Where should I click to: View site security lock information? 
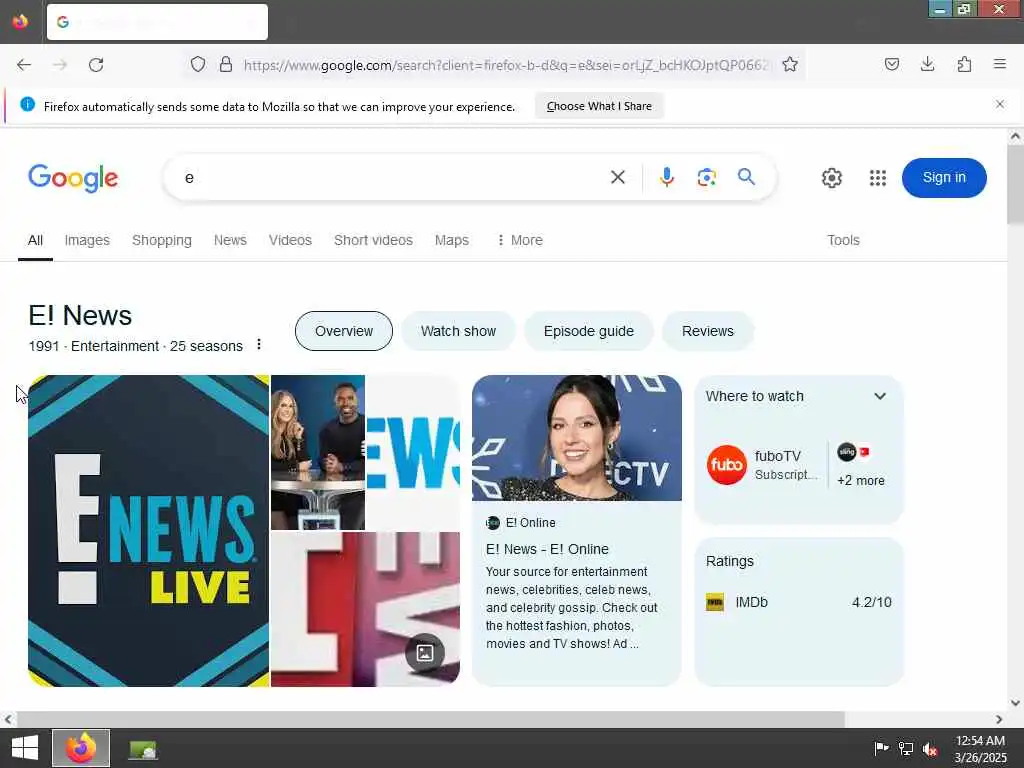point(226,64)
